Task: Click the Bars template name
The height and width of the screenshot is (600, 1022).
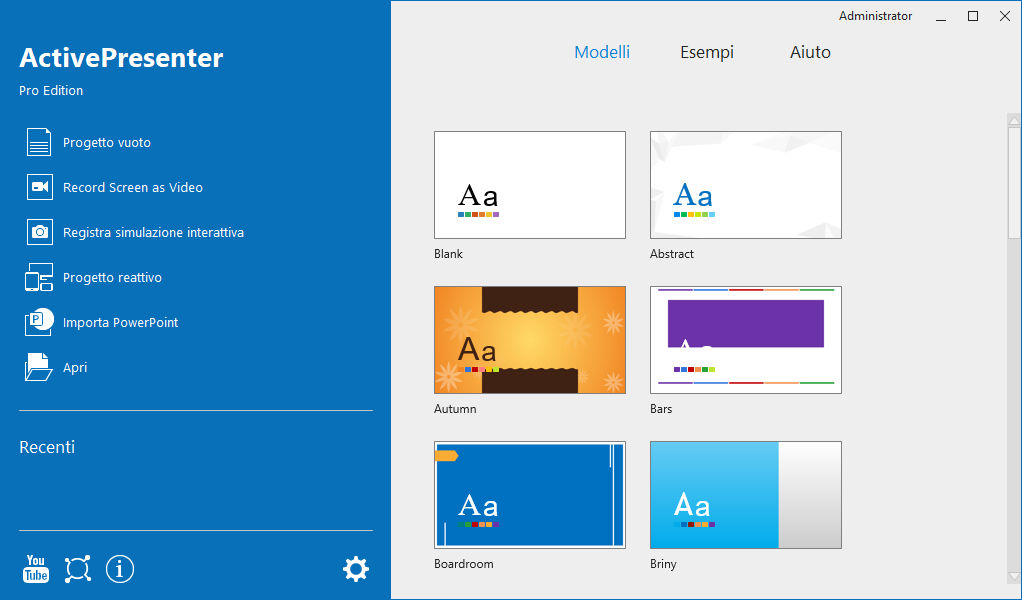Action: (661, 409)
